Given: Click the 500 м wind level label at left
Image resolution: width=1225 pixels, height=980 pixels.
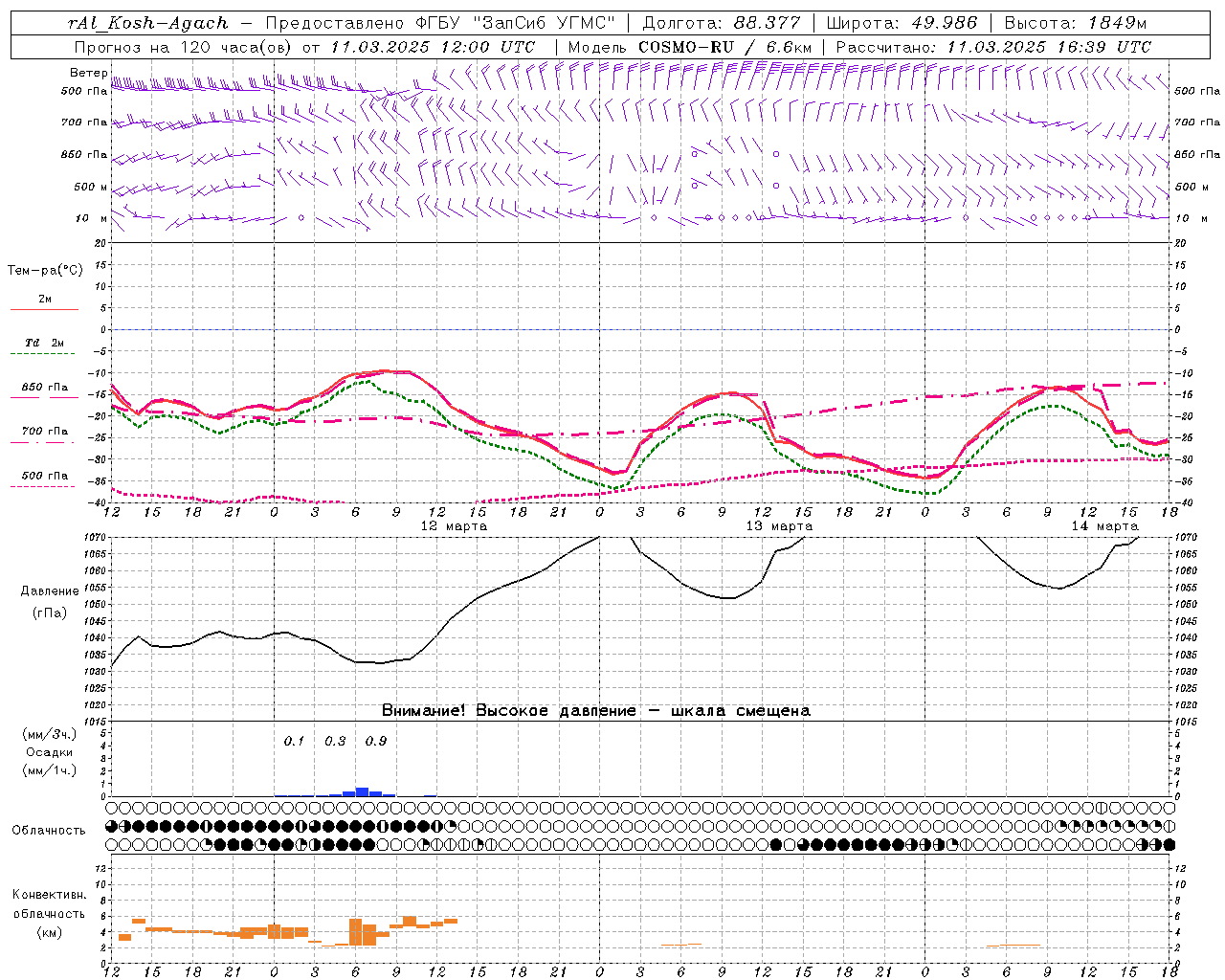Looking at the screenshot, I should (91, 187).
